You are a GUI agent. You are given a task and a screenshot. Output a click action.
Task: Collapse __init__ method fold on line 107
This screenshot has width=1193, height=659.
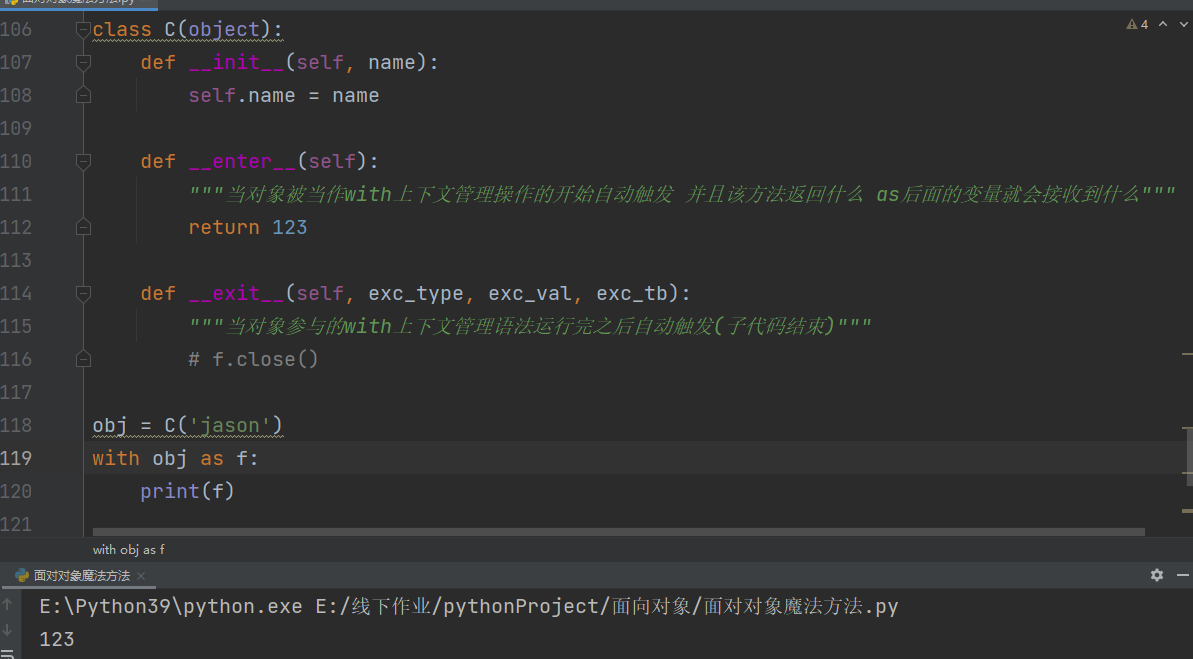coord(84,62)
